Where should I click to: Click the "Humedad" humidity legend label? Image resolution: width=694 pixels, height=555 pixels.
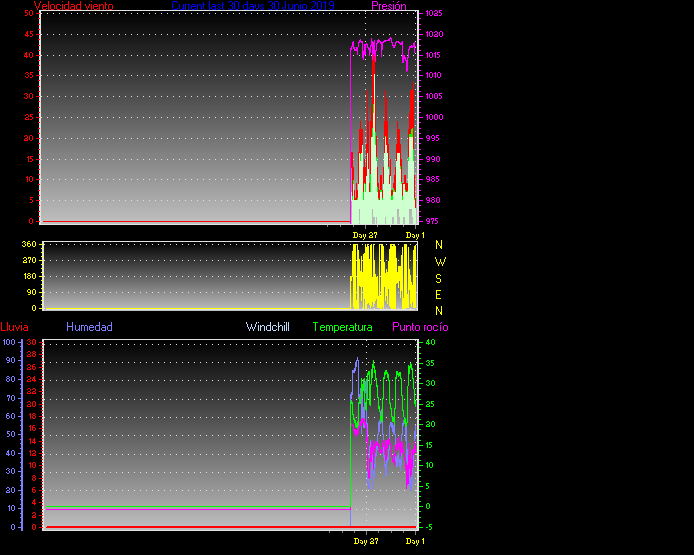(x=89, y=327)
